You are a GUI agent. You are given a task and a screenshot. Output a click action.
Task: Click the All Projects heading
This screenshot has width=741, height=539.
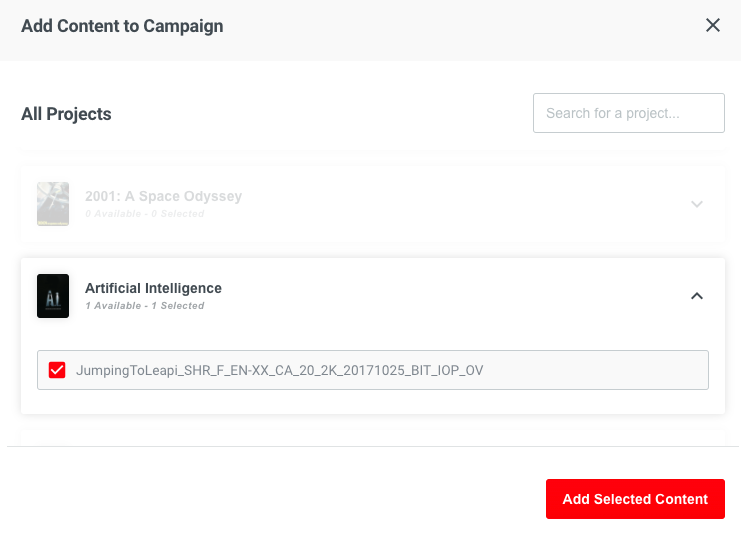(66, 114)
